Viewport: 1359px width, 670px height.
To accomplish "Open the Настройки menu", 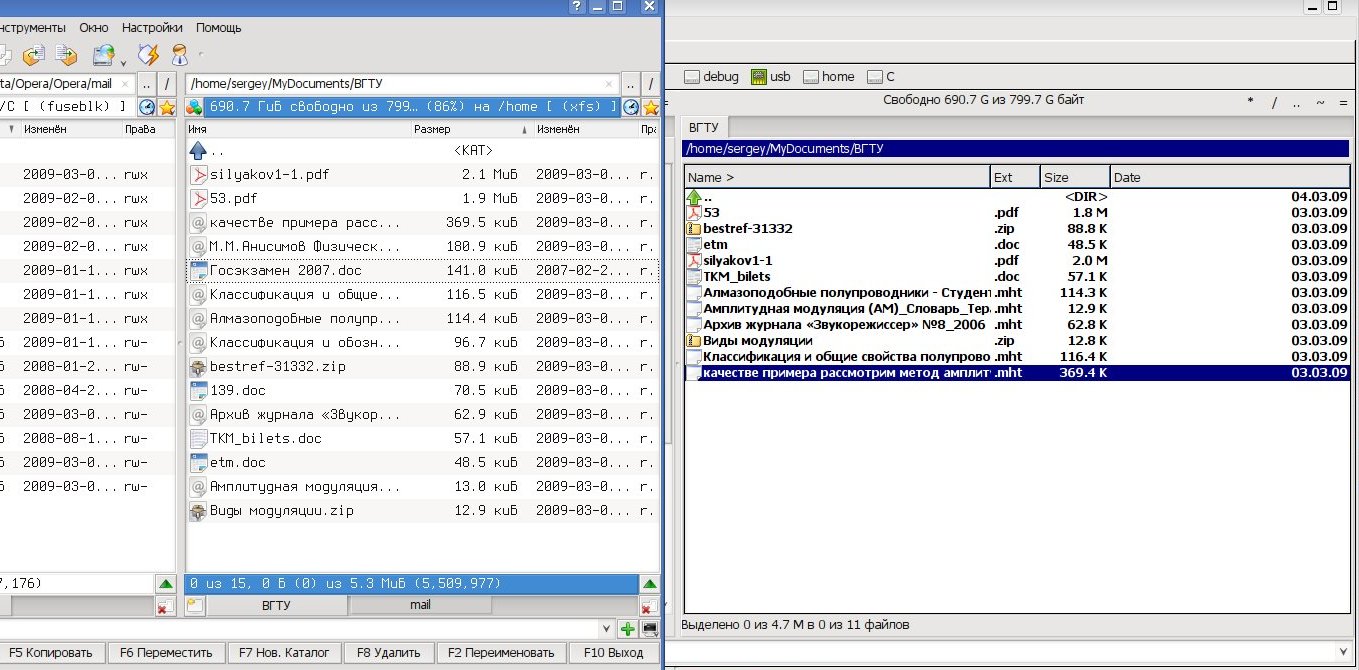I will click(x=152, y=28).
